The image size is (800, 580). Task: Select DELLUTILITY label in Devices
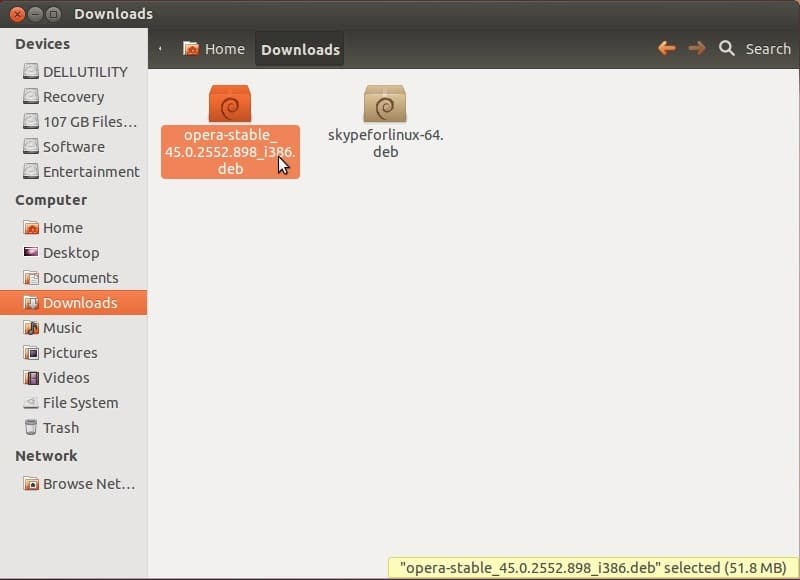pyautogui.click(x=85, y=72)
